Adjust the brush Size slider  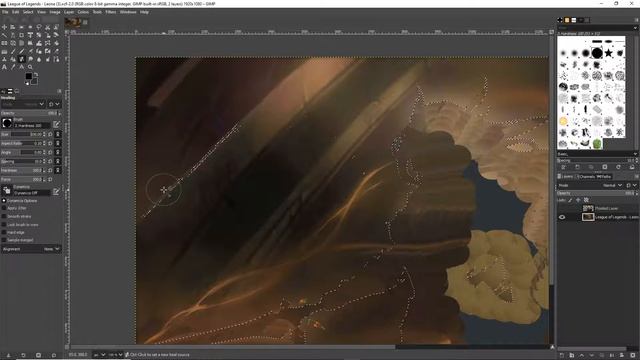pyautogui.click(x=24, y=134)
